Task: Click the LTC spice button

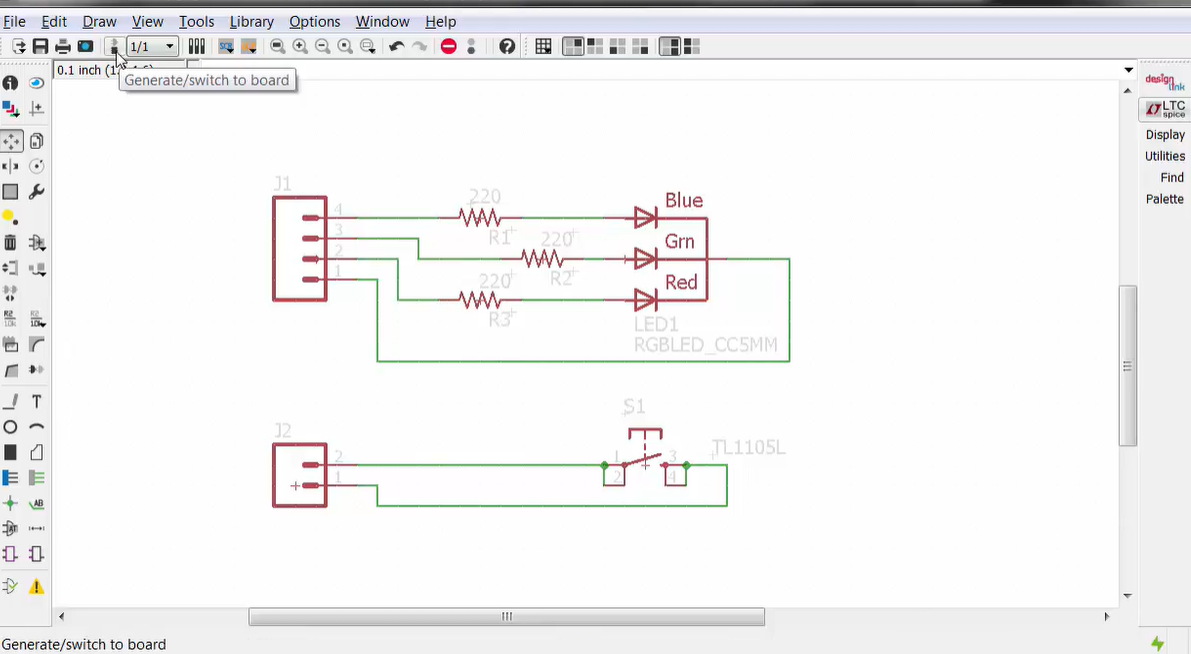Action: point(1165,109)
